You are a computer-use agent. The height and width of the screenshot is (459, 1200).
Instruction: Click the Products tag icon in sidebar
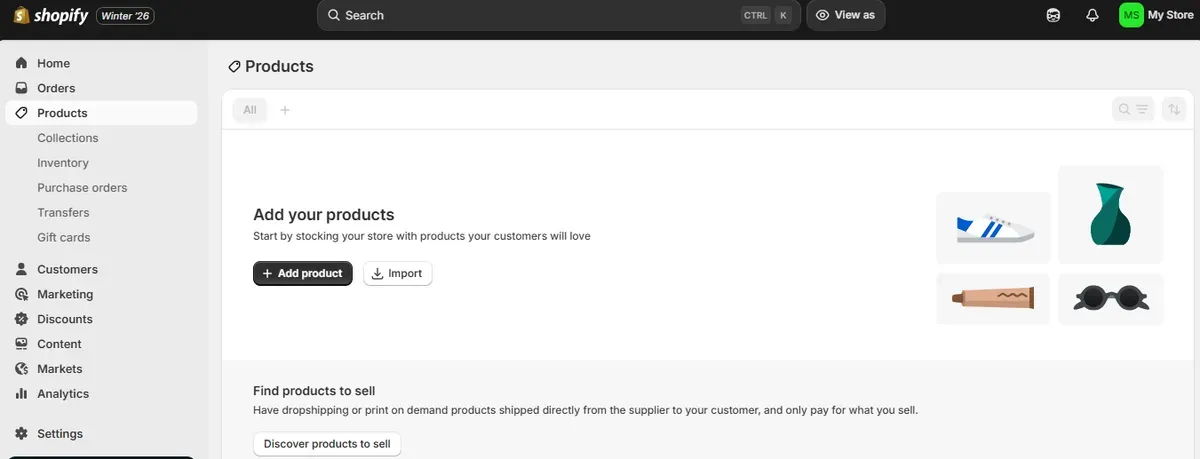[21, 113]
